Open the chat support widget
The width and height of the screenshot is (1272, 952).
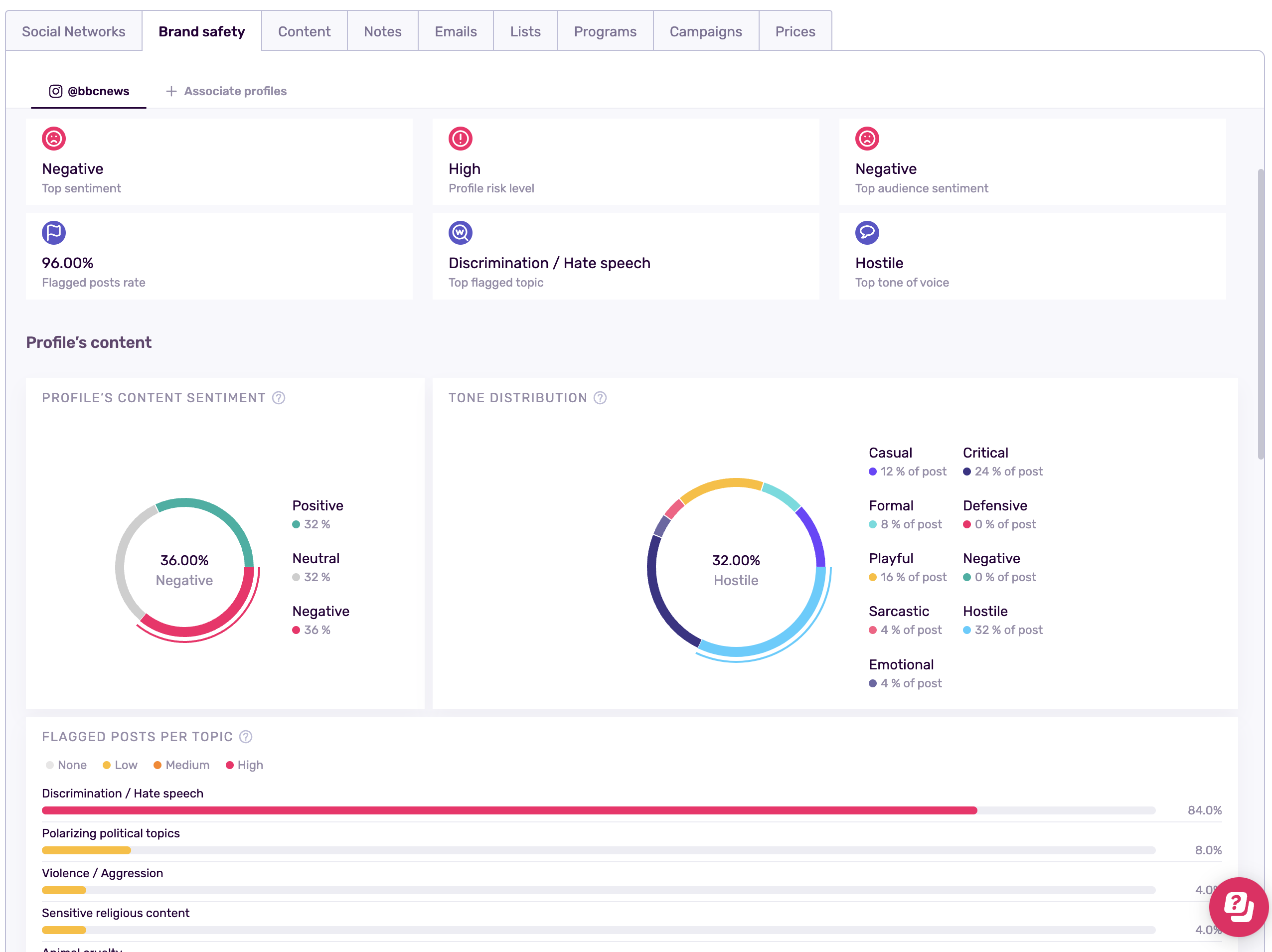tap(1238, 907)
